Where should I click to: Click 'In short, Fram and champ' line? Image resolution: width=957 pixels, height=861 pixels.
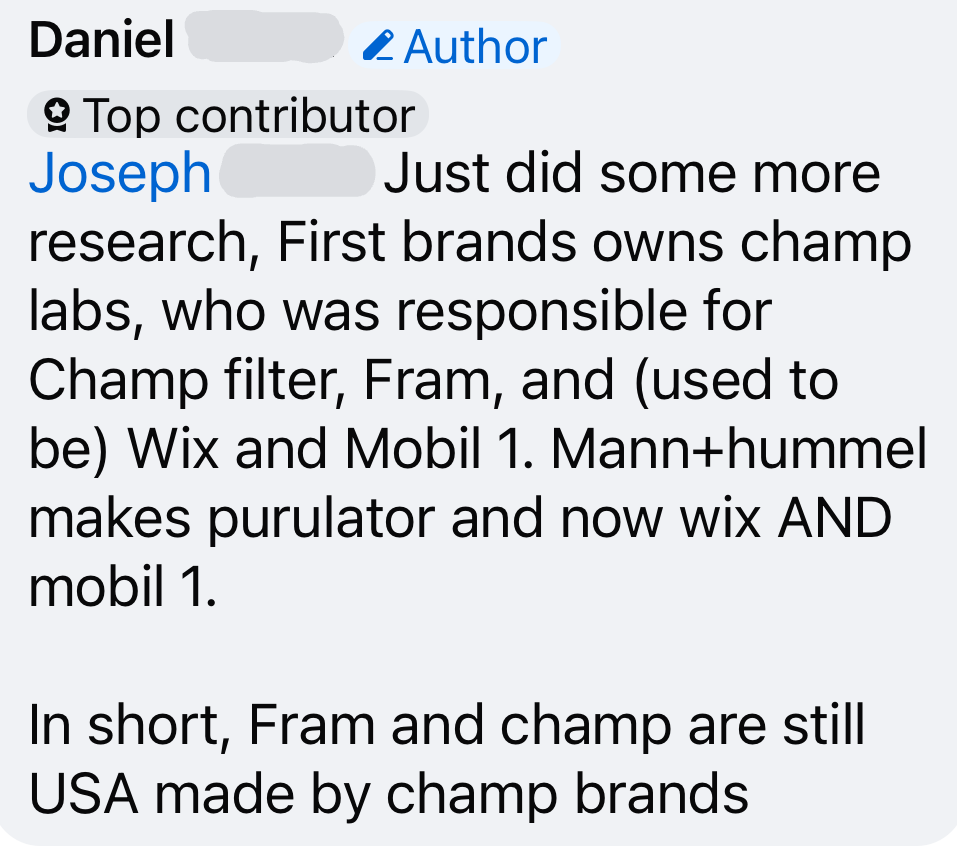350,725
